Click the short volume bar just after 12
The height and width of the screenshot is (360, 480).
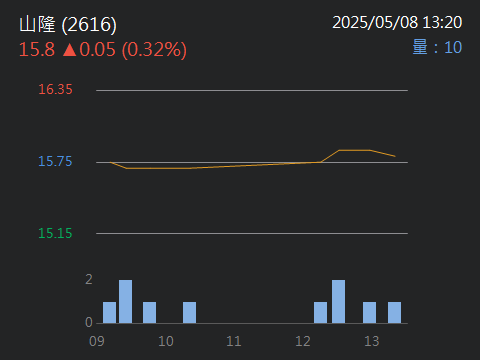point(320,312)
